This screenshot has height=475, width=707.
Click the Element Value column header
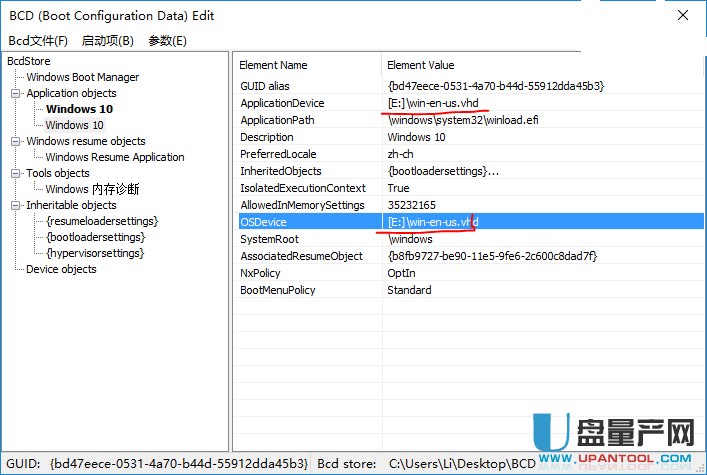[420, 65]
